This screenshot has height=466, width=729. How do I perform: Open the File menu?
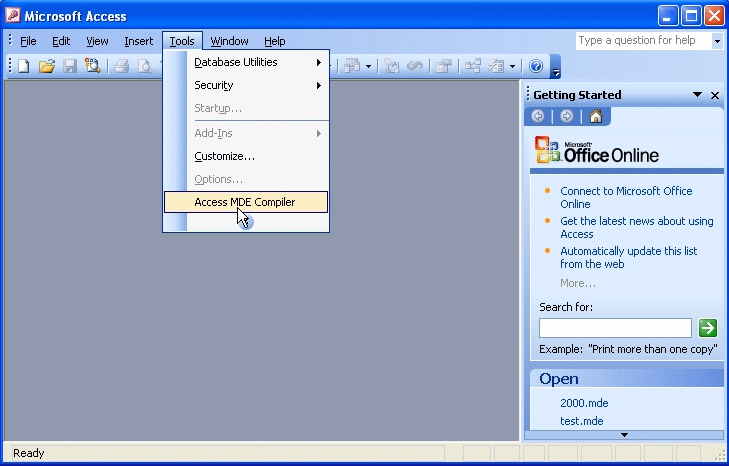pyautogui.click(x=28, y=41)
